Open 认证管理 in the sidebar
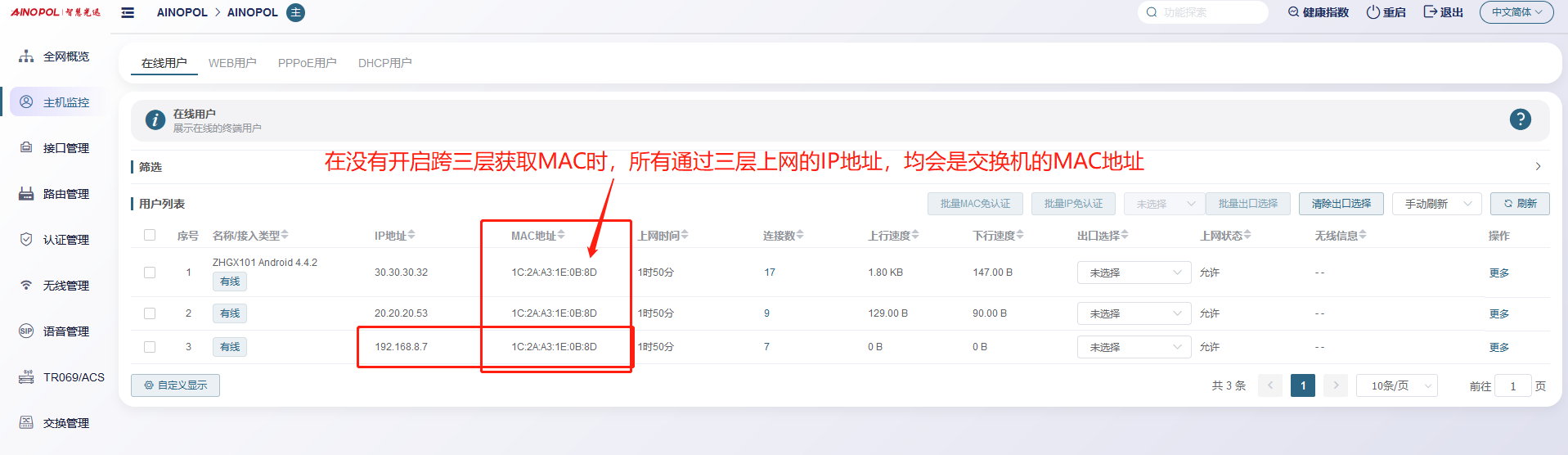 point(65,240)
